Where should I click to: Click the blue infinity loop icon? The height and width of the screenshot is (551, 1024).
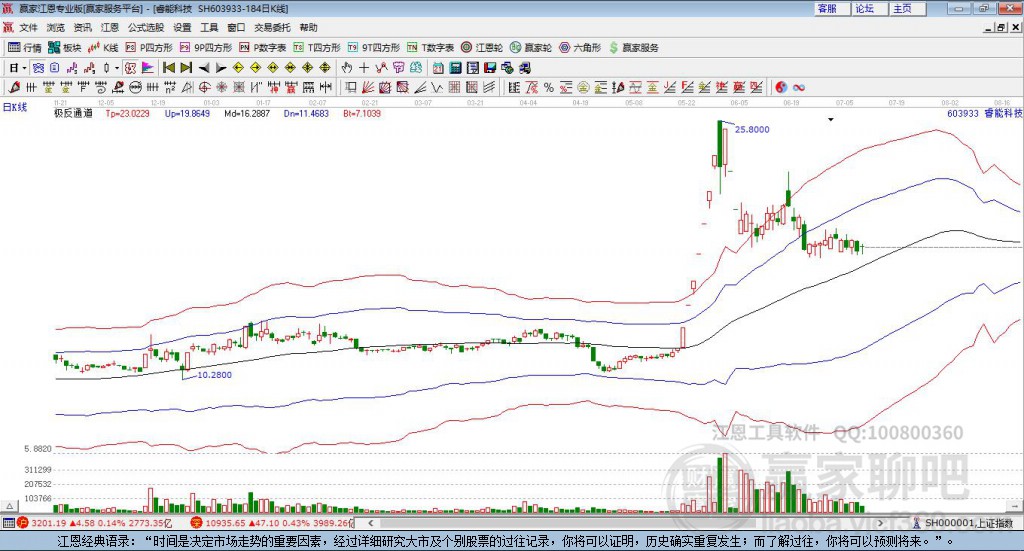(799, 87)
